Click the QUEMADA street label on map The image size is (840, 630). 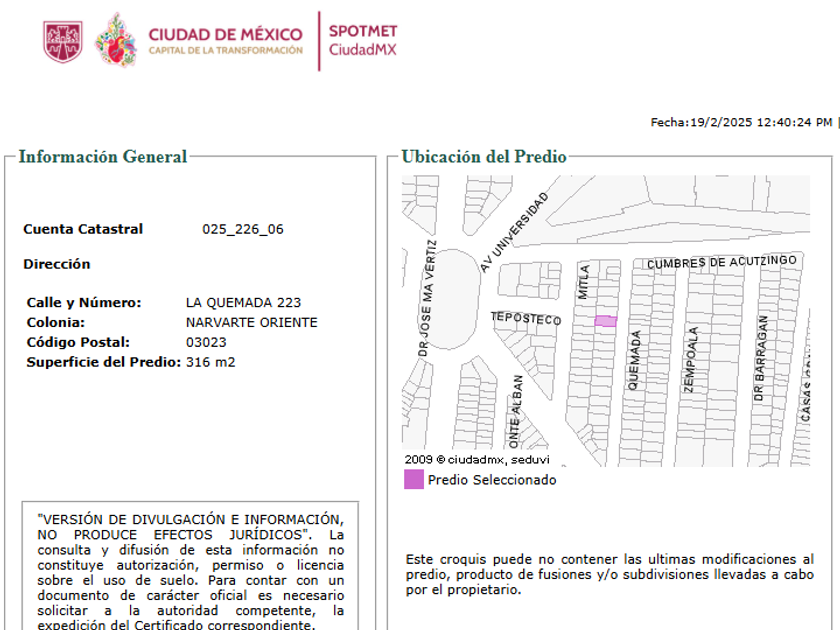point(634,360)
